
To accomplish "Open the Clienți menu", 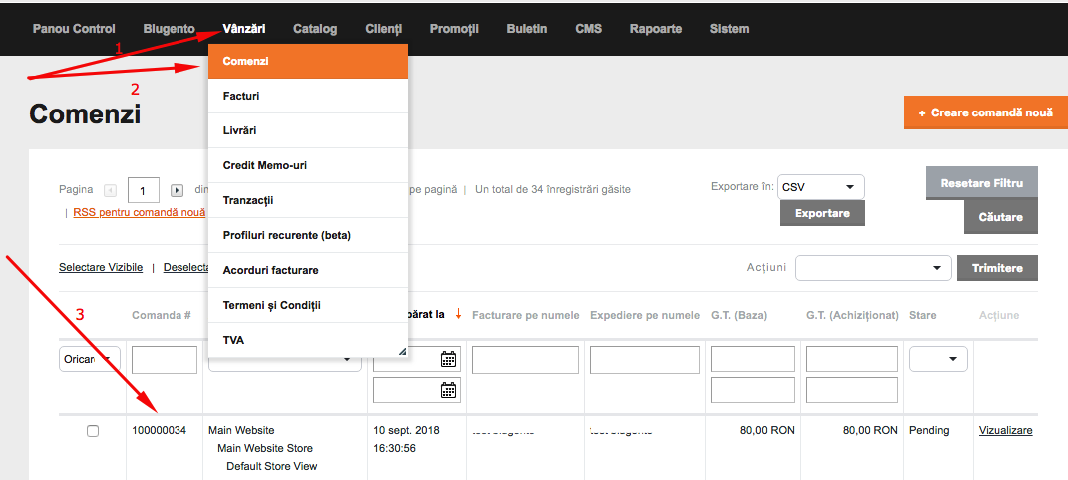I will (383, 29).
